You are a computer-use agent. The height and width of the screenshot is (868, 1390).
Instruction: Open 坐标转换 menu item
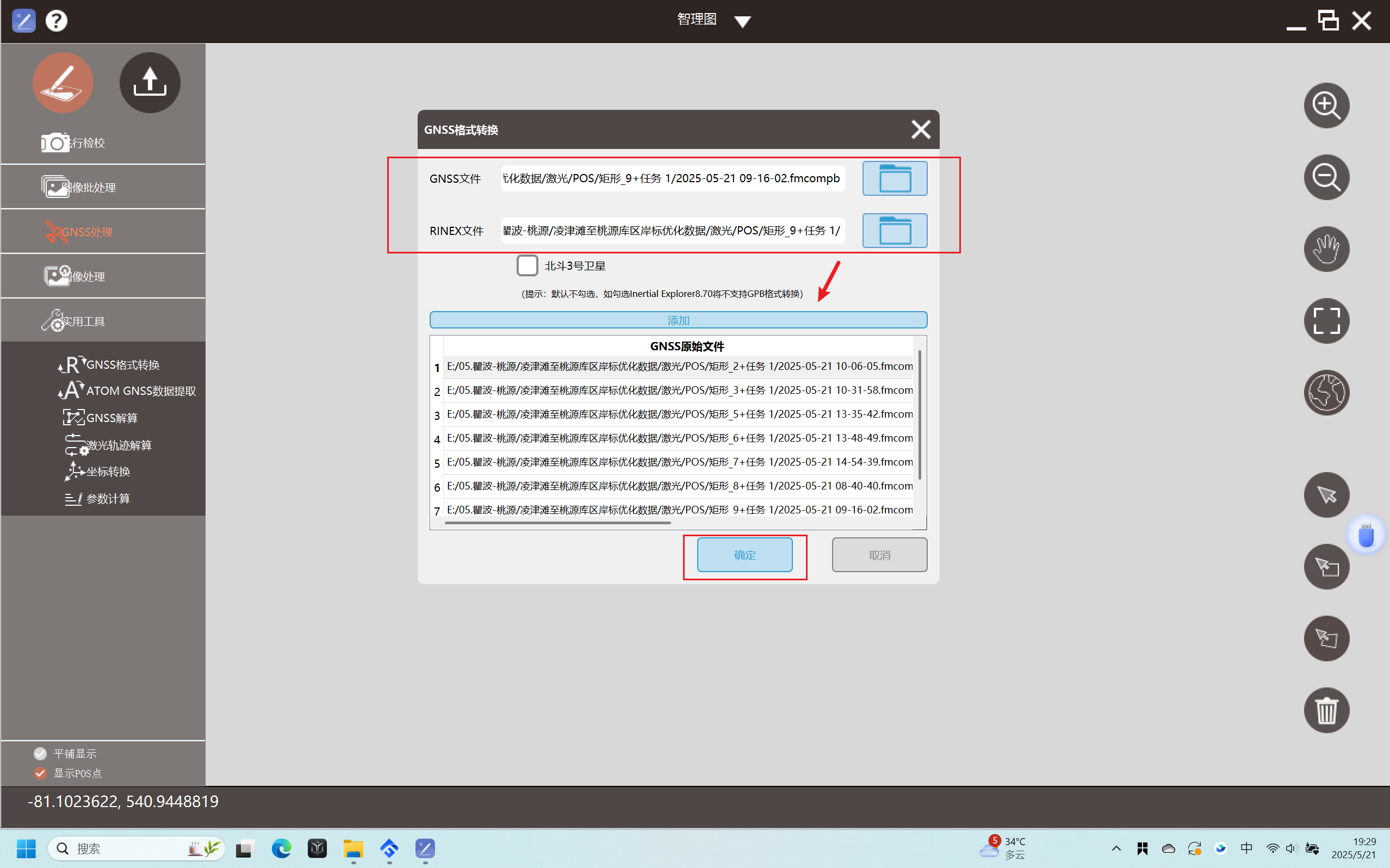(108, 472)
